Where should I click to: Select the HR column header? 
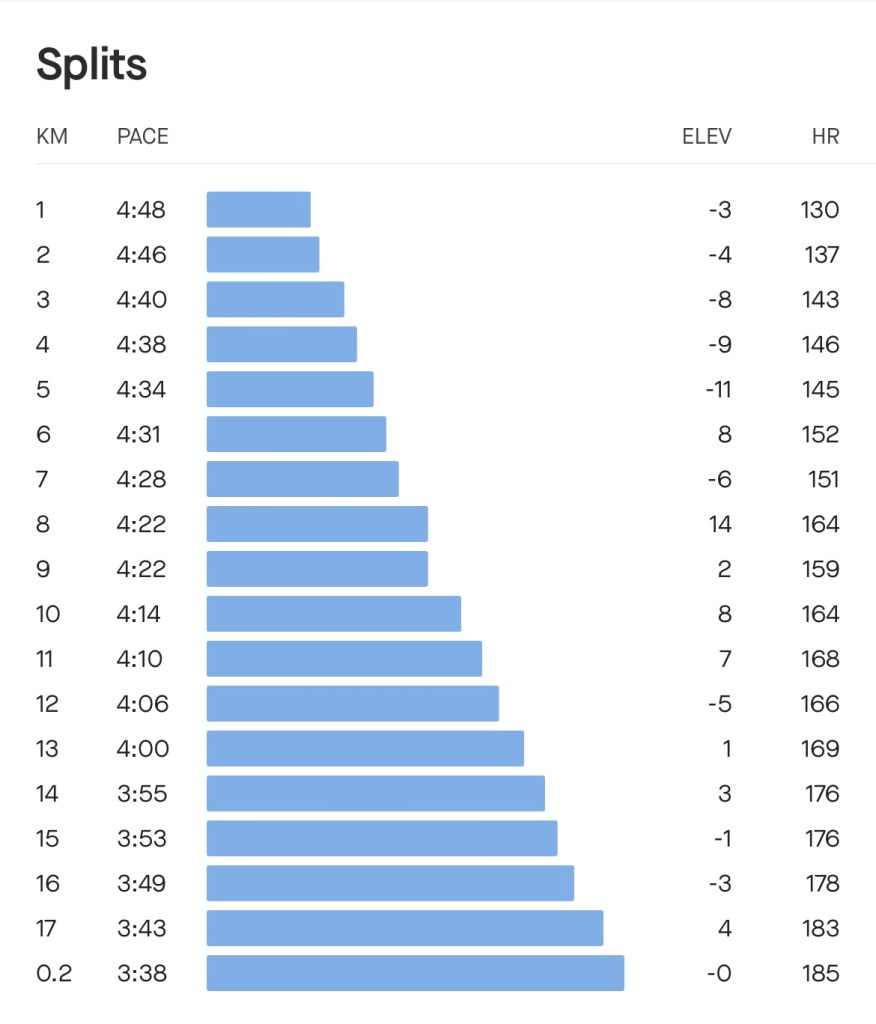[825, 137]
